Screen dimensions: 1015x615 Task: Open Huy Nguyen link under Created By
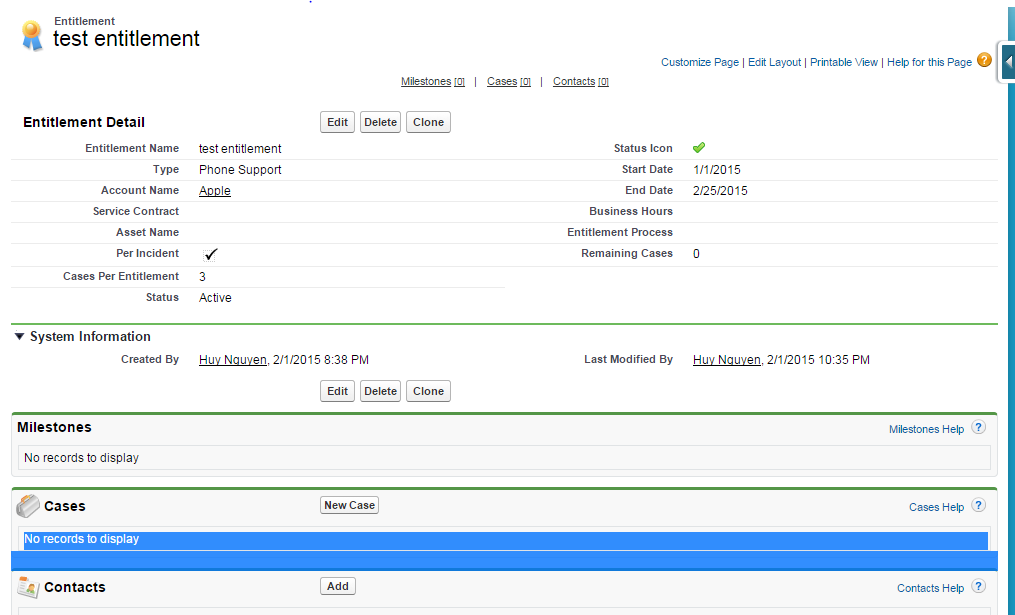pyautogui.click(x=233, y=359)
